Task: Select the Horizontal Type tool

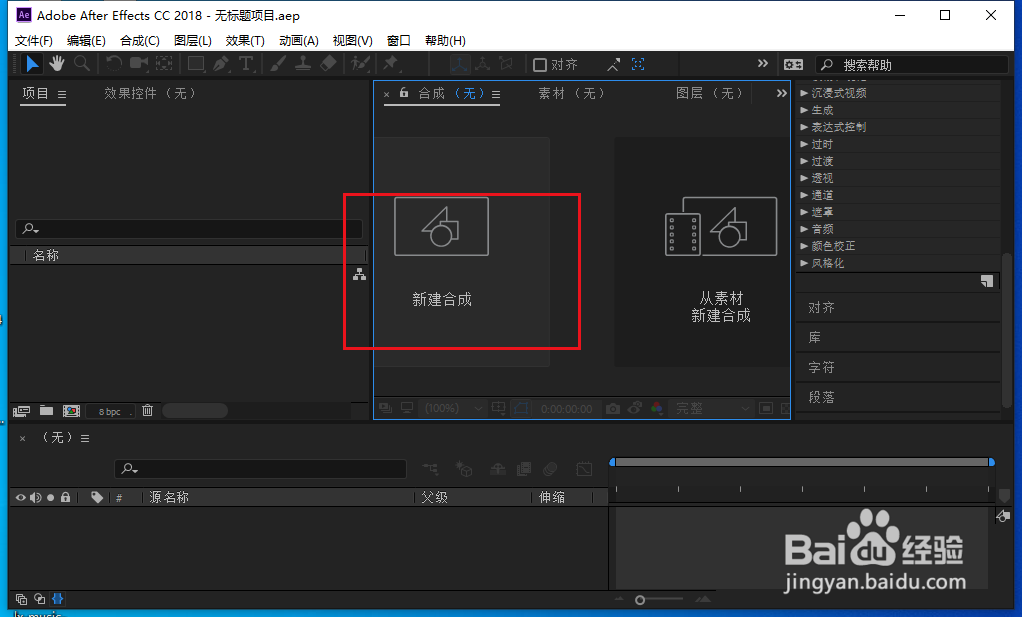Action: (246, 64)
